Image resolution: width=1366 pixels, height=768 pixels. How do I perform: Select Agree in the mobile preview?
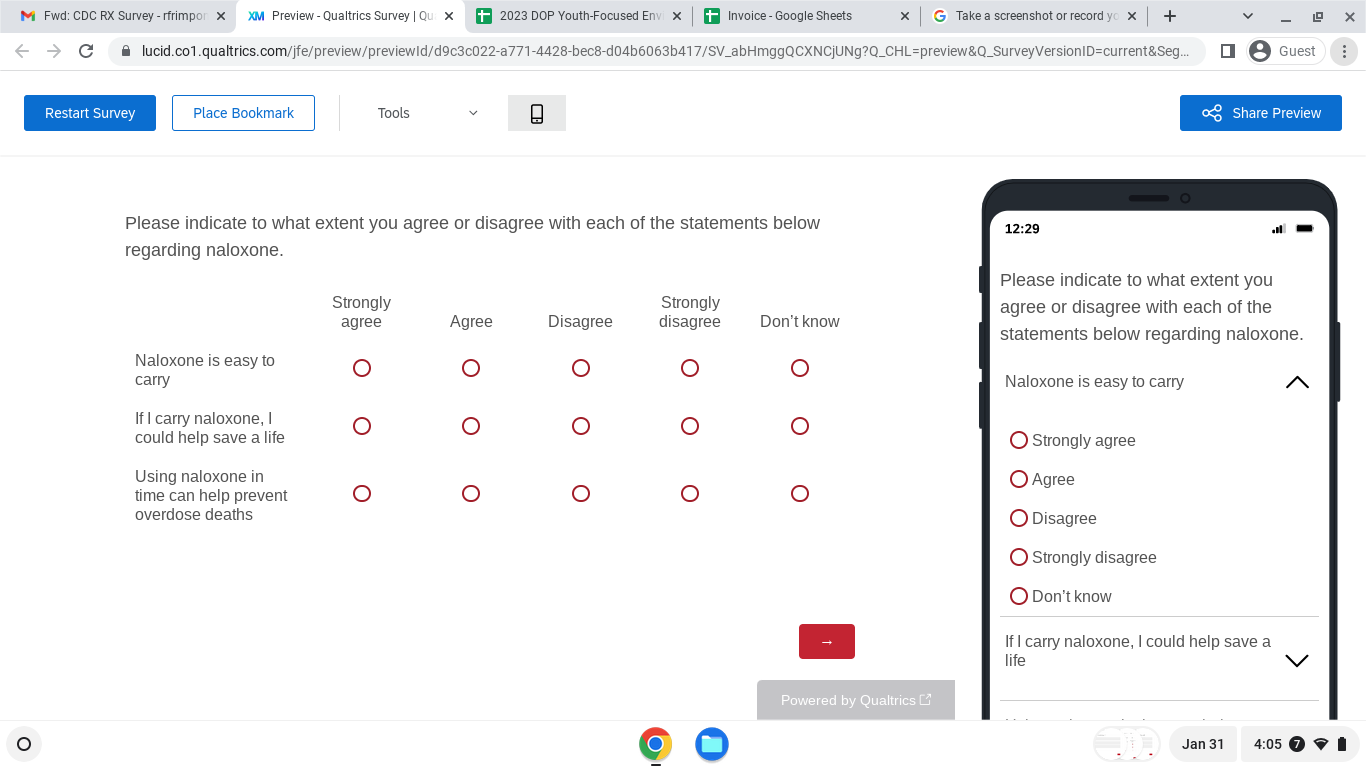pos(1019,479)
